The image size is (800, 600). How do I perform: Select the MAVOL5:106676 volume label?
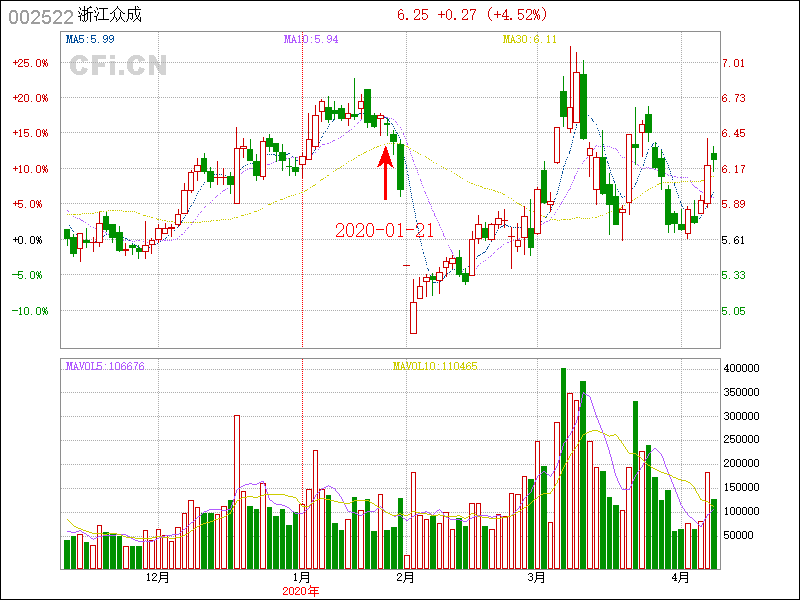[x=105, y=367]
